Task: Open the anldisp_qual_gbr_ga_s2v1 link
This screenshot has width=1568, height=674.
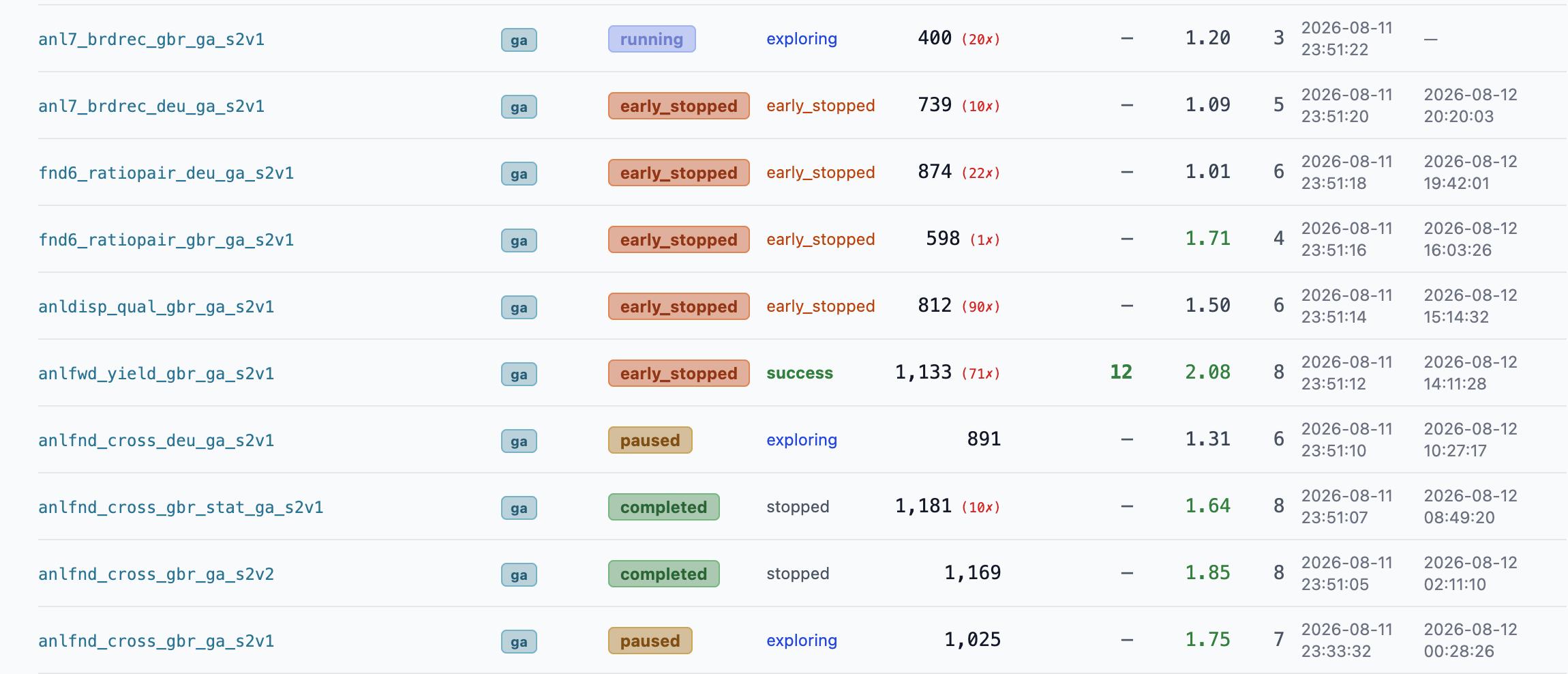Action: pyautogui.click(x=156, y=307)
